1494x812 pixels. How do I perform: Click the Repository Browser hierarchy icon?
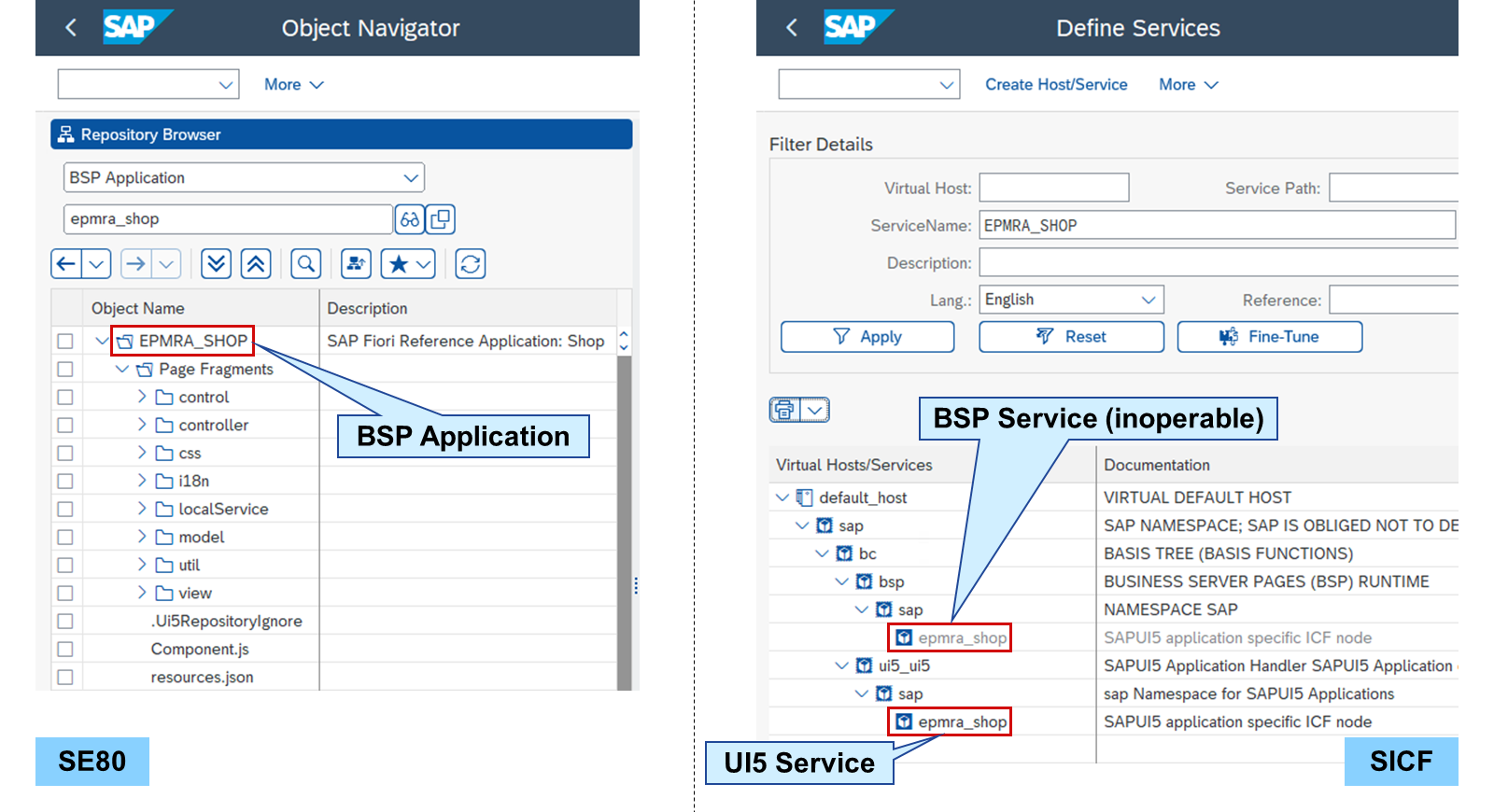[65, 134]
